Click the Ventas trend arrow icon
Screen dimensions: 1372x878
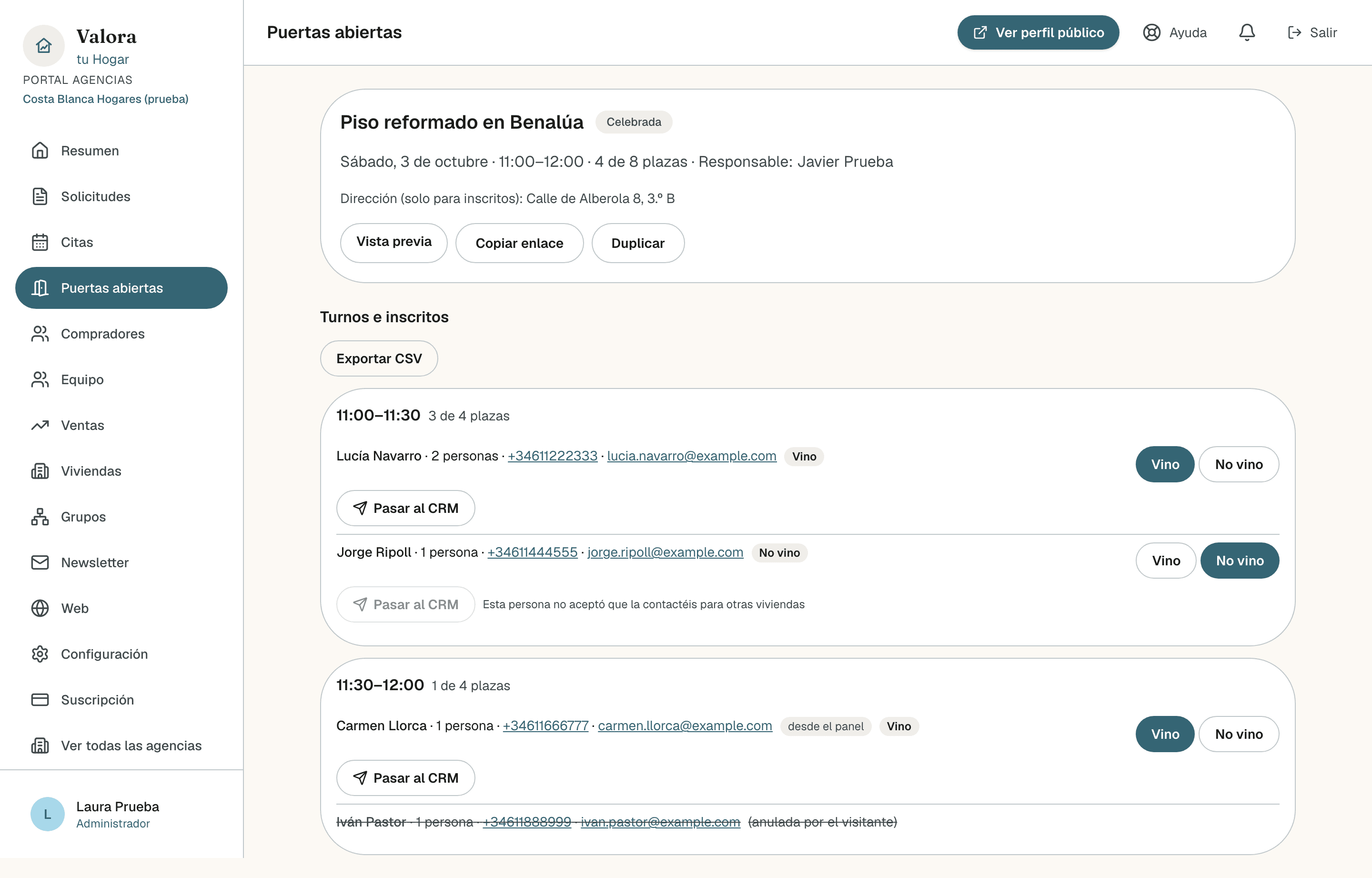coord(40,425)
